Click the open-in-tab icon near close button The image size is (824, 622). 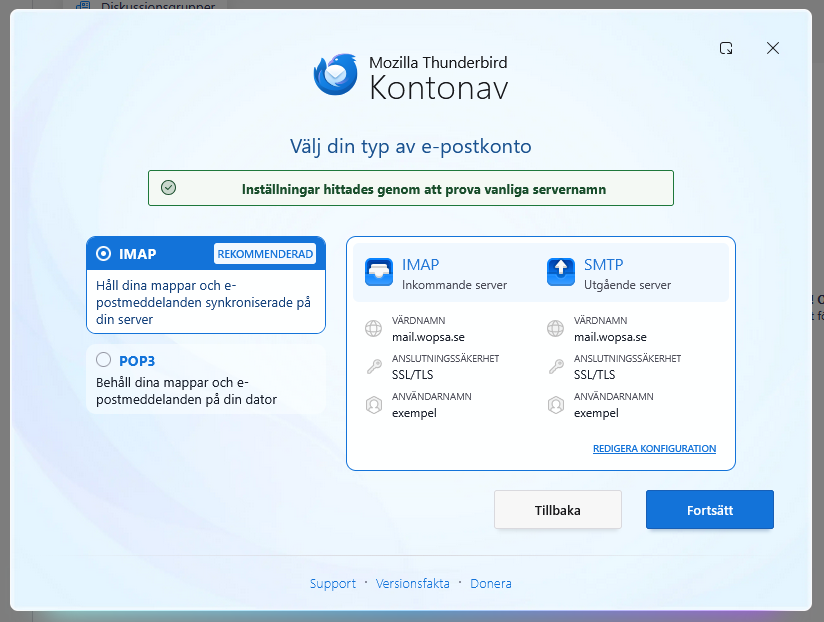[726, 48]
